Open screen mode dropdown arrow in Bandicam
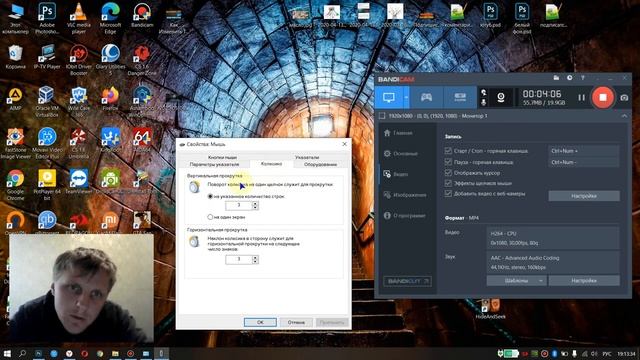640x360 pixels. pos(406,97)
